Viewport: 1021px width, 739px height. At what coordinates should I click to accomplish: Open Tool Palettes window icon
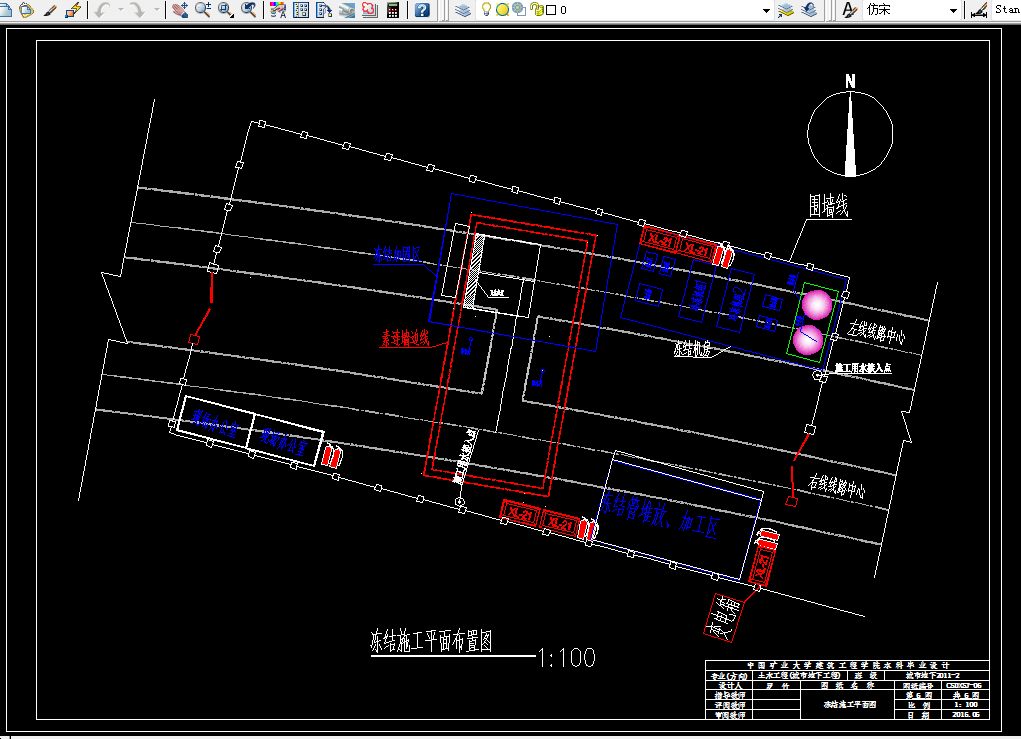[x=324, y=10]
